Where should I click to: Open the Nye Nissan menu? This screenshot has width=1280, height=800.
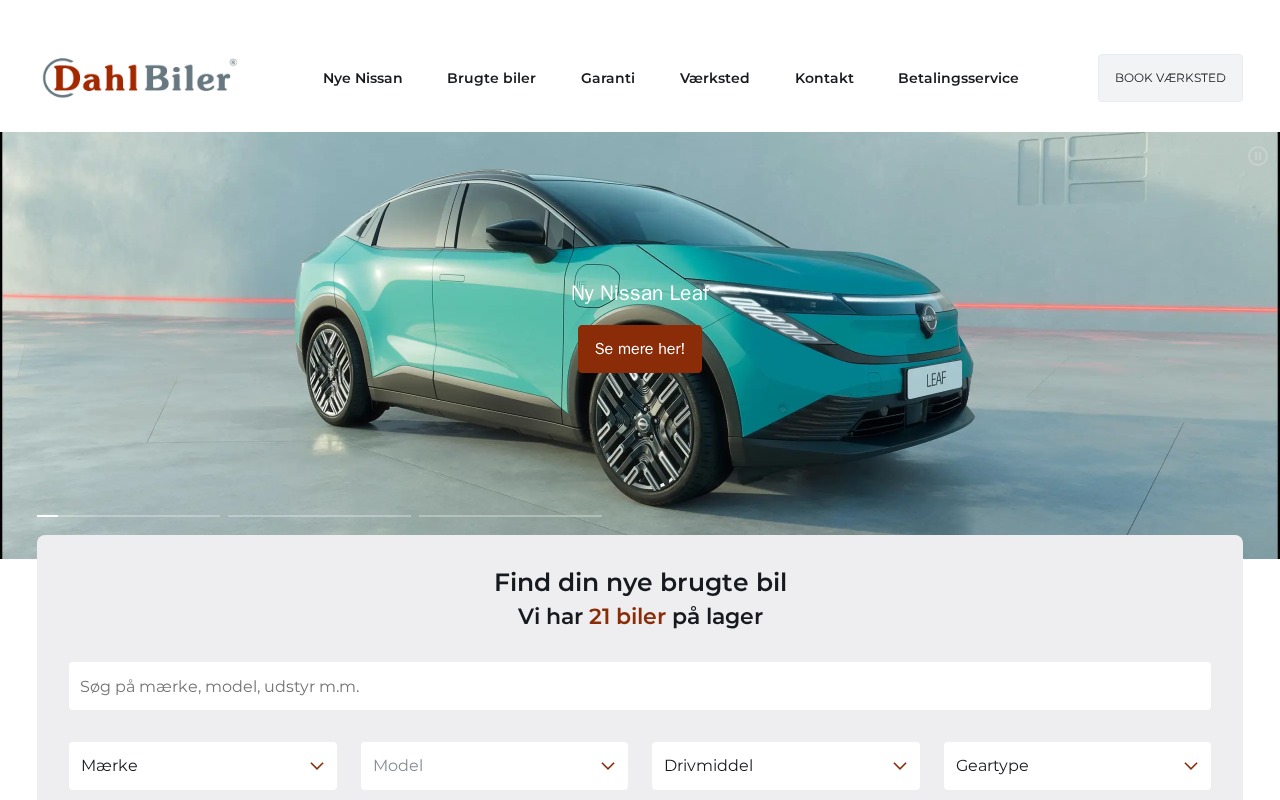(363, 78)
